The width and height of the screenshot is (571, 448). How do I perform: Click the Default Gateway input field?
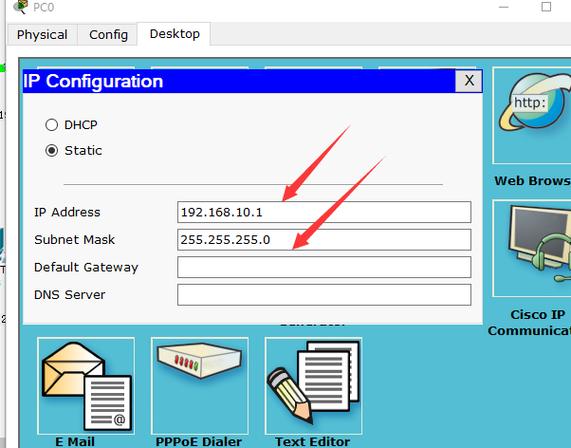[324, 267]
